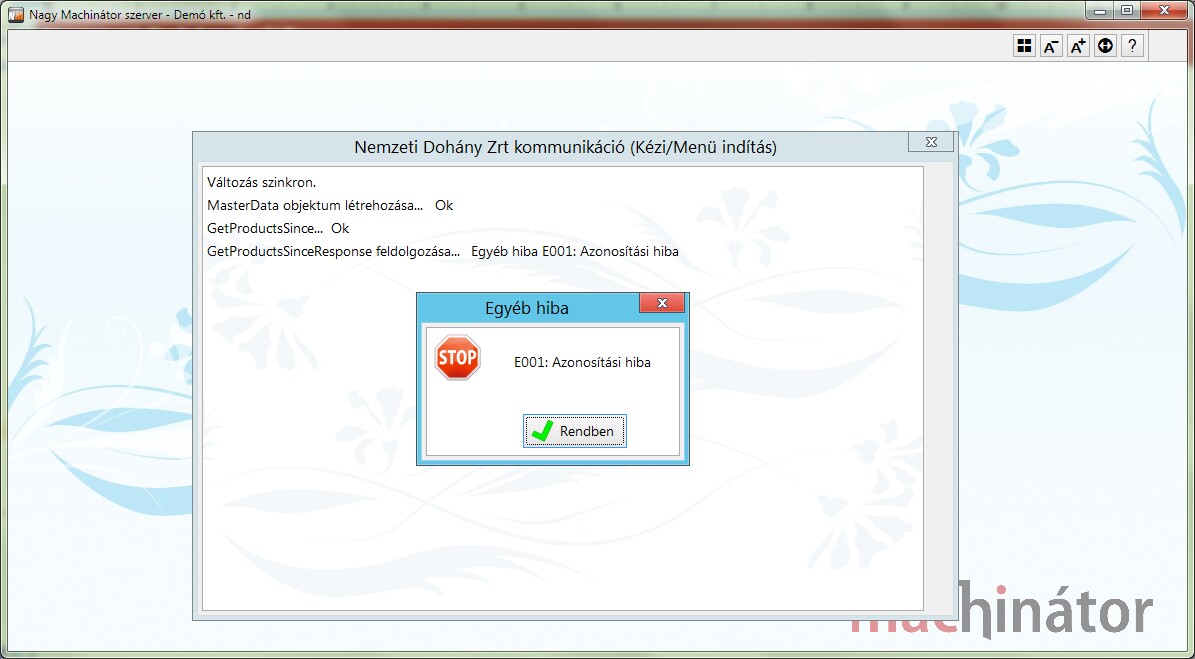Click the Nemzeti Dohány Zrt kommunikáció title
This screenshot has height=659, width=1195.
[565, 147]
